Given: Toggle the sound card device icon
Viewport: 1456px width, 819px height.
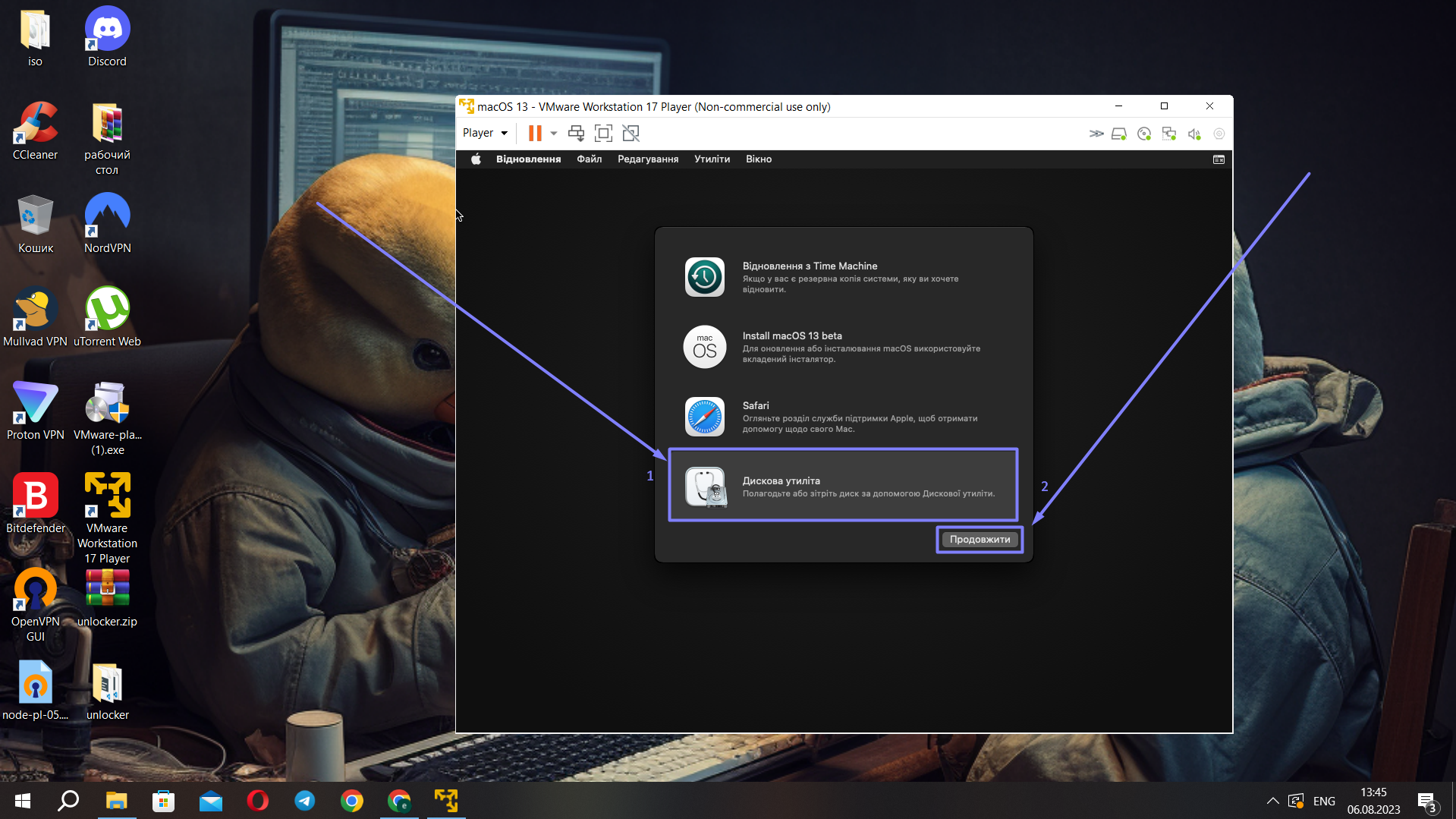Looking at the screenshot, I should tap(1194, 134).
